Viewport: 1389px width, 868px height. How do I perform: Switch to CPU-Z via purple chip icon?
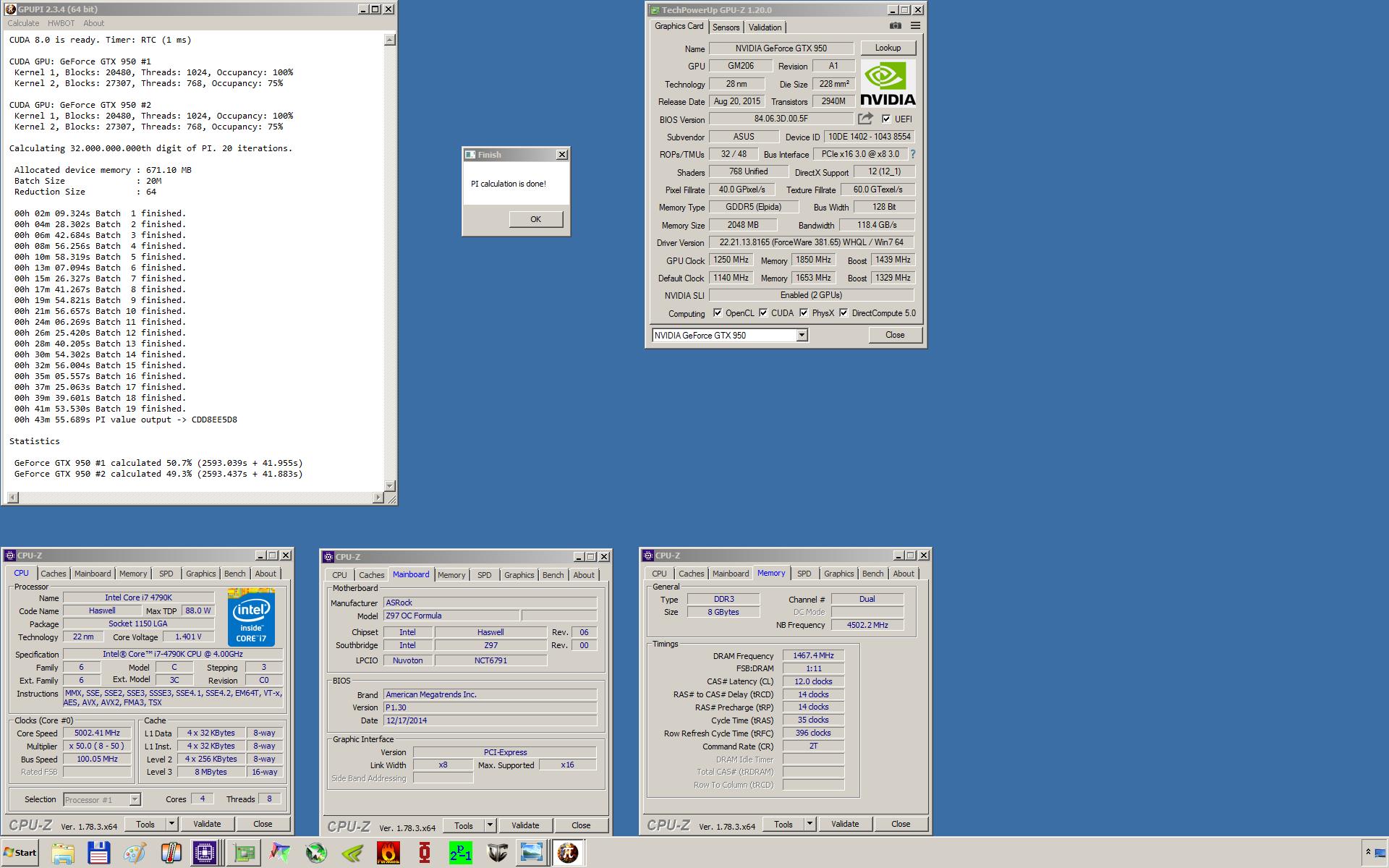click(205, 854)
